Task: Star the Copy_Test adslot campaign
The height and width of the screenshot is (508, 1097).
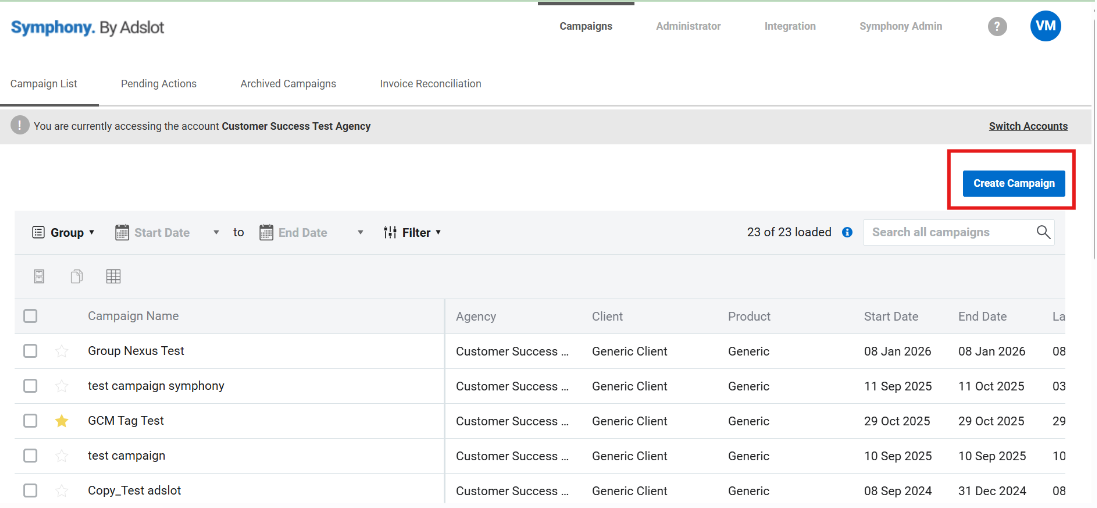Action: pyautogui.click(x=62, y=491)
